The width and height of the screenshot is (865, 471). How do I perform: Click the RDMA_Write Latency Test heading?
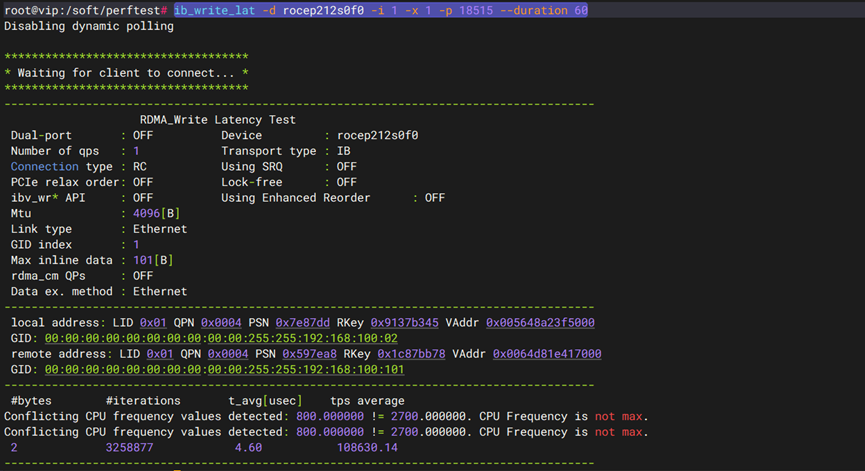(218, 120)
